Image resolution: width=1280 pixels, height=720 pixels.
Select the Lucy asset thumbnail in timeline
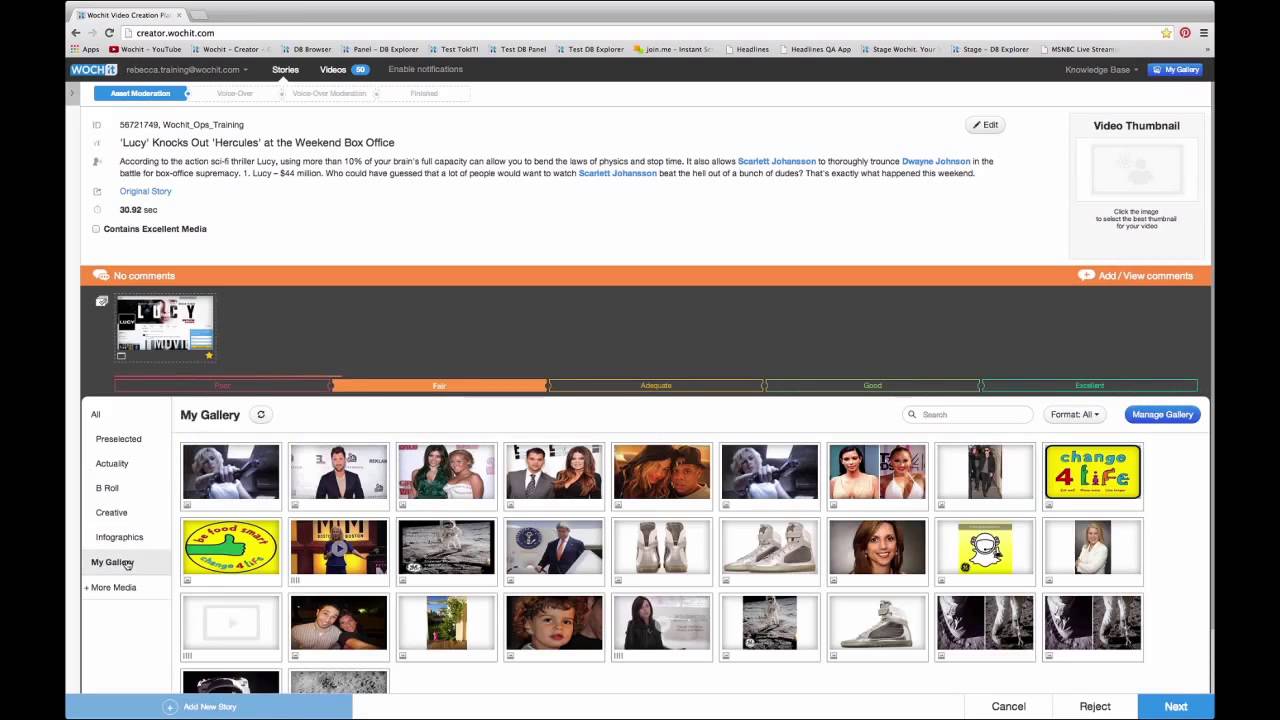(x=165, y=327)
